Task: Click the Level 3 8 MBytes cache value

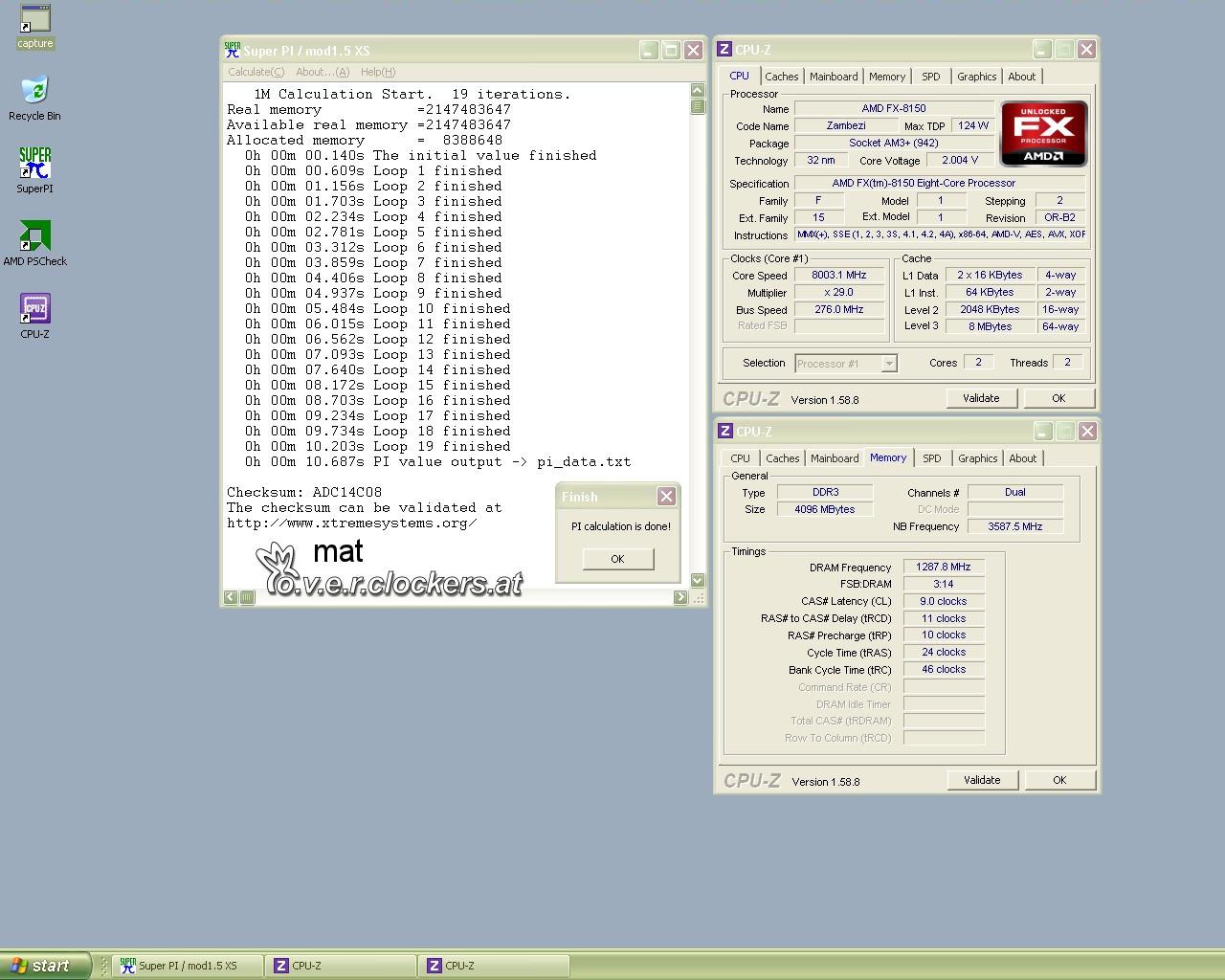Action: (x=990, y=326)
